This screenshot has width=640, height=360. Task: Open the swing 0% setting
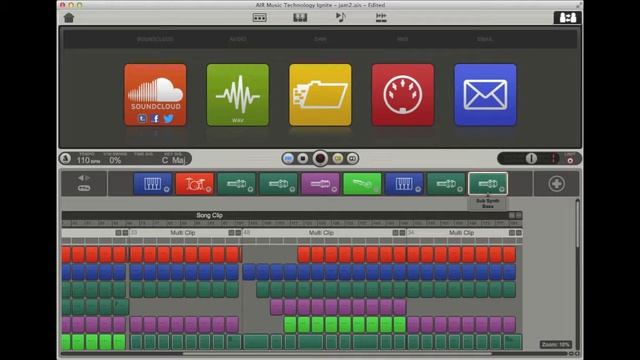115,160
